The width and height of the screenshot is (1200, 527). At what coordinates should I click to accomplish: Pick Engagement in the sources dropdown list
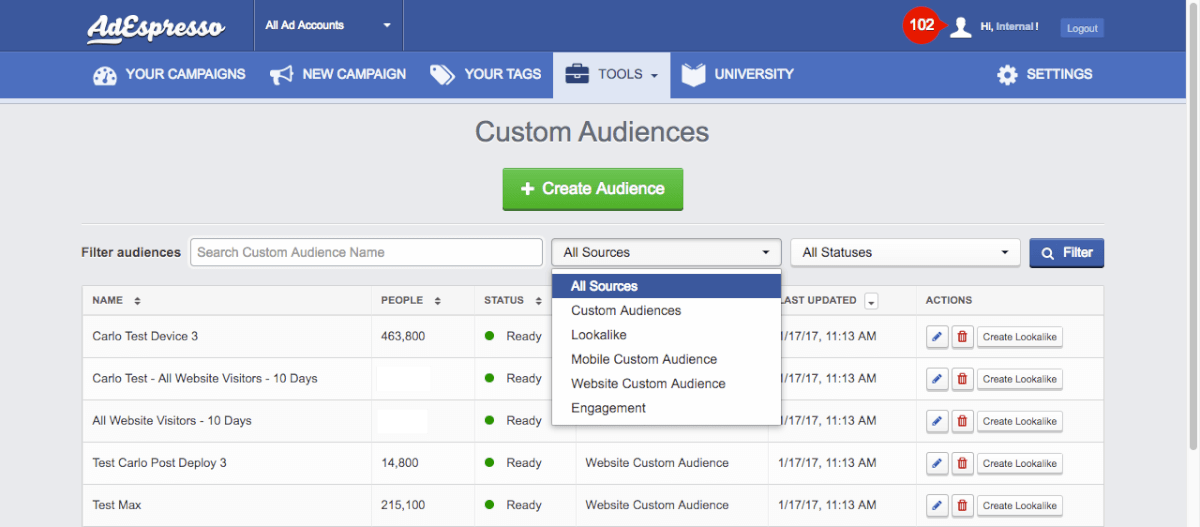tap(608, 408)
